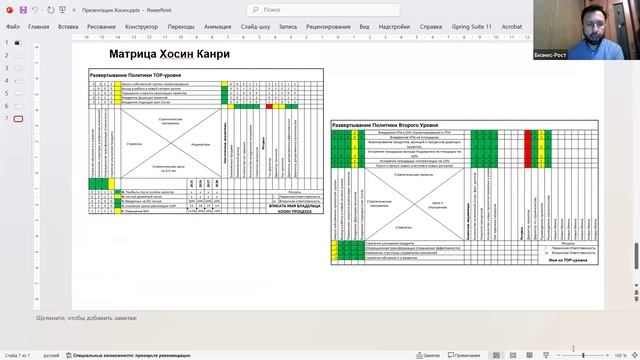Toggle the Примечания comments pane button
This screenshot has height=360, width=640.
coord(464,356)
